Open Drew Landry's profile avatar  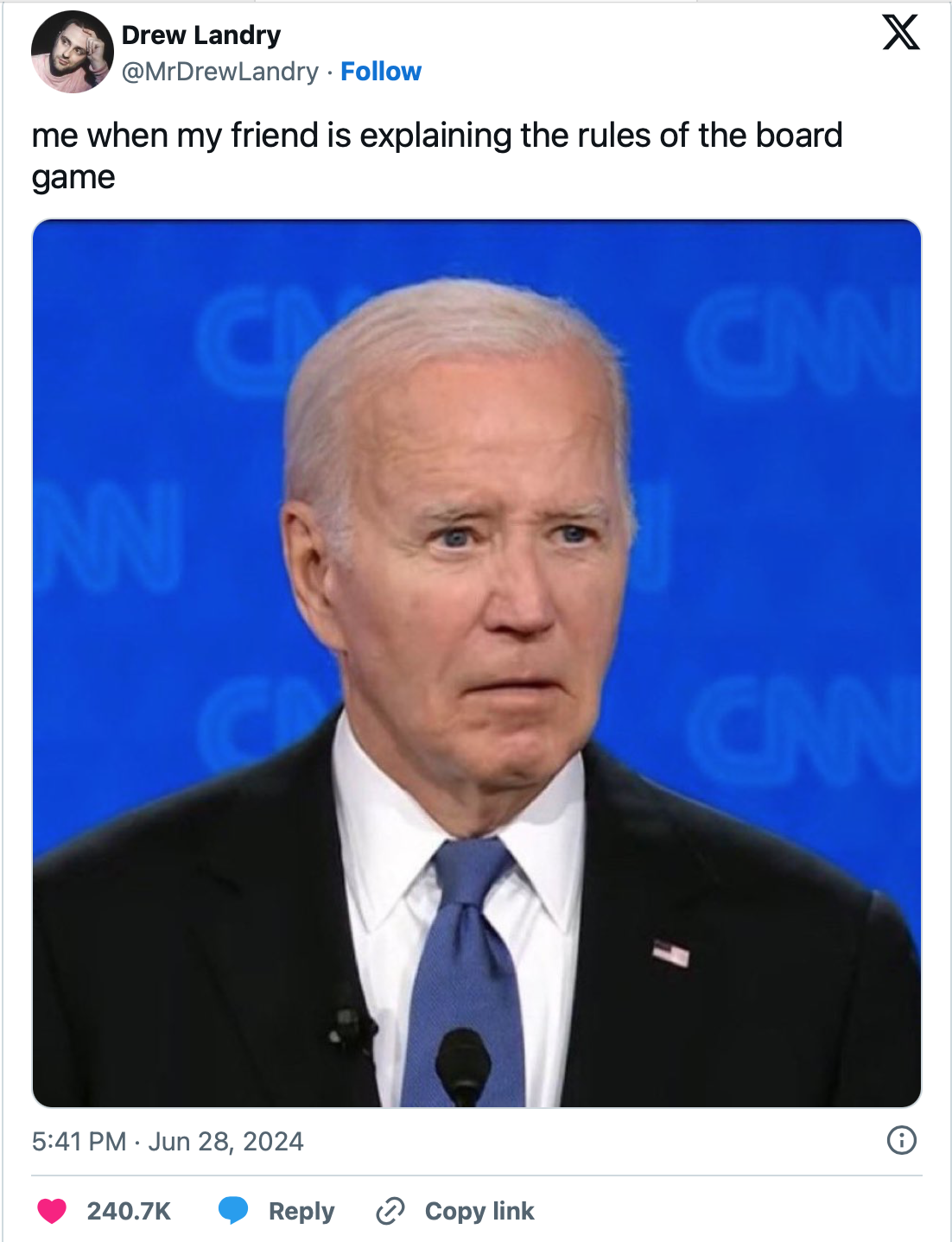point(73,52)
